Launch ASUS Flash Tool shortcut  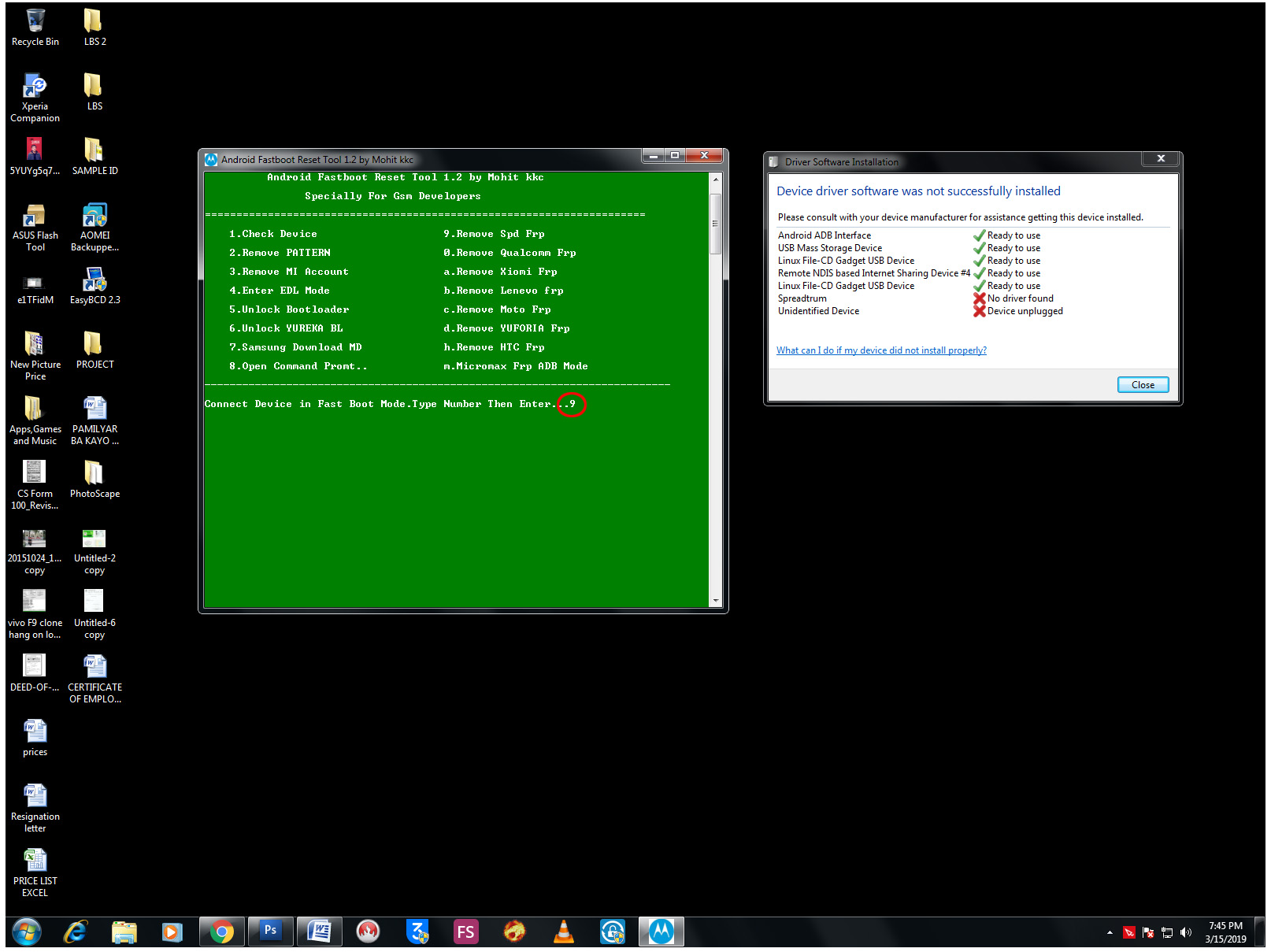(x=35, y=227)
